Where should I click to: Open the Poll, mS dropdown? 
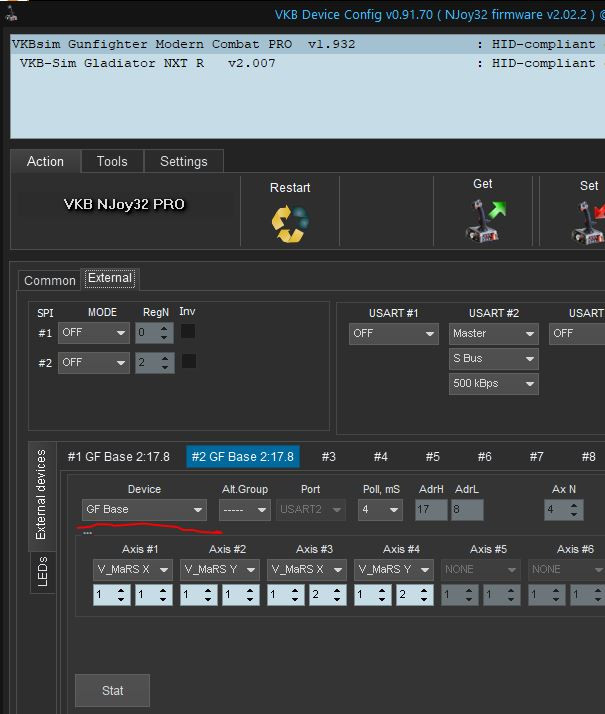[380, 510]
